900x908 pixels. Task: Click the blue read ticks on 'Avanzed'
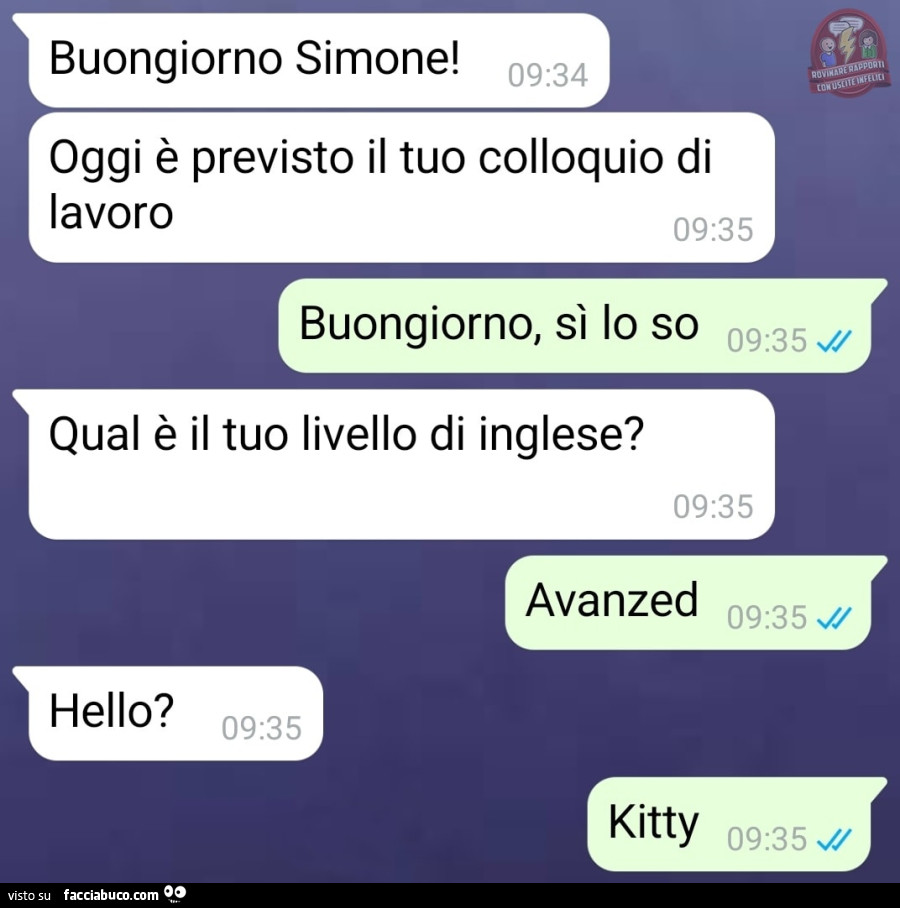(834, 618)
